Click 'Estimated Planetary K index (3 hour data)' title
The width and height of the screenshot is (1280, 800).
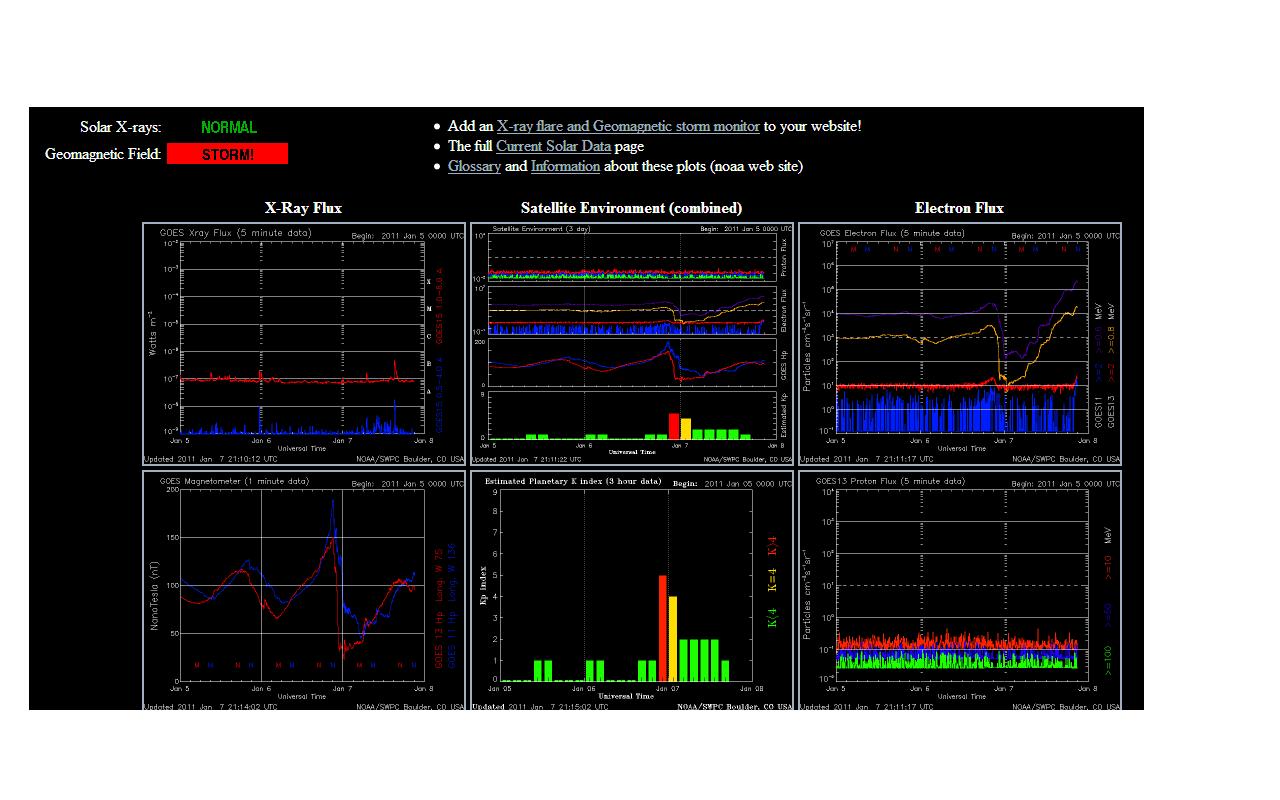(x=573, y=482)
